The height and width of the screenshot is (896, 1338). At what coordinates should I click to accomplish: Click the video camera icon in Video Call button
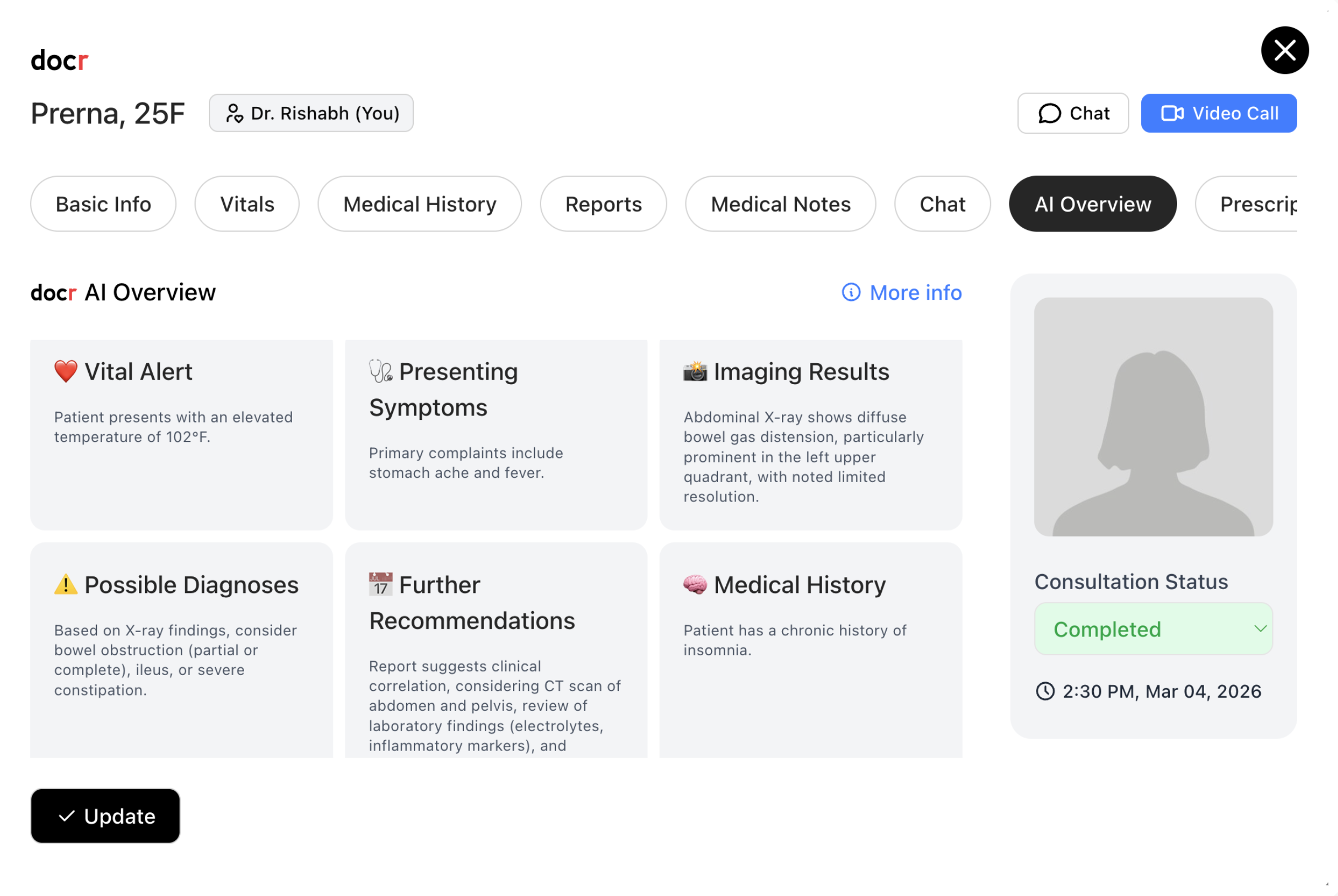[x=1173, y=113]
